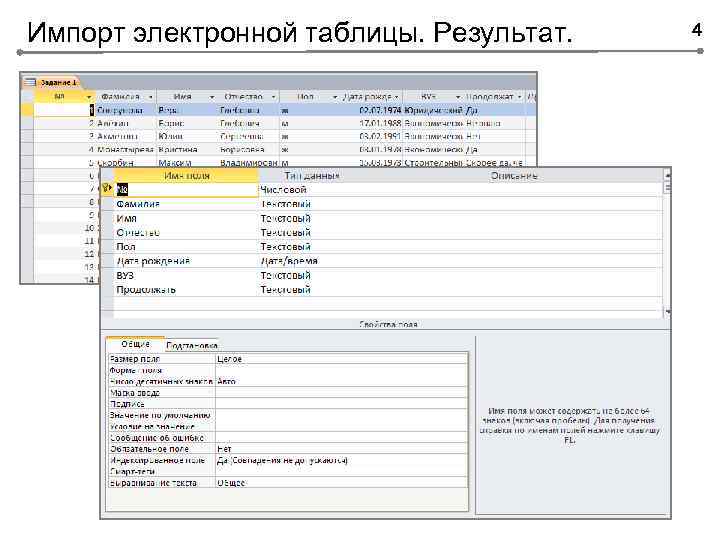
Task: Click the Значение по умолчанию property field
Action: [x=342, y=415]
